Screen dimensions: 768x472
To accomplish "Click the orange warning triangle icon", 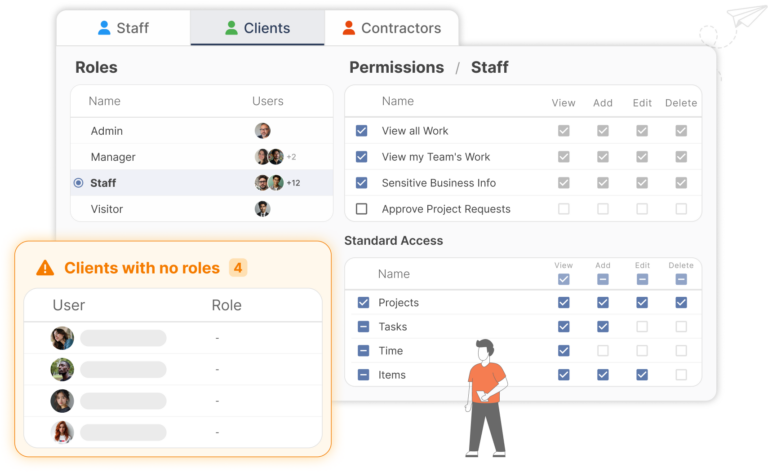I will (x=45, y=268).
